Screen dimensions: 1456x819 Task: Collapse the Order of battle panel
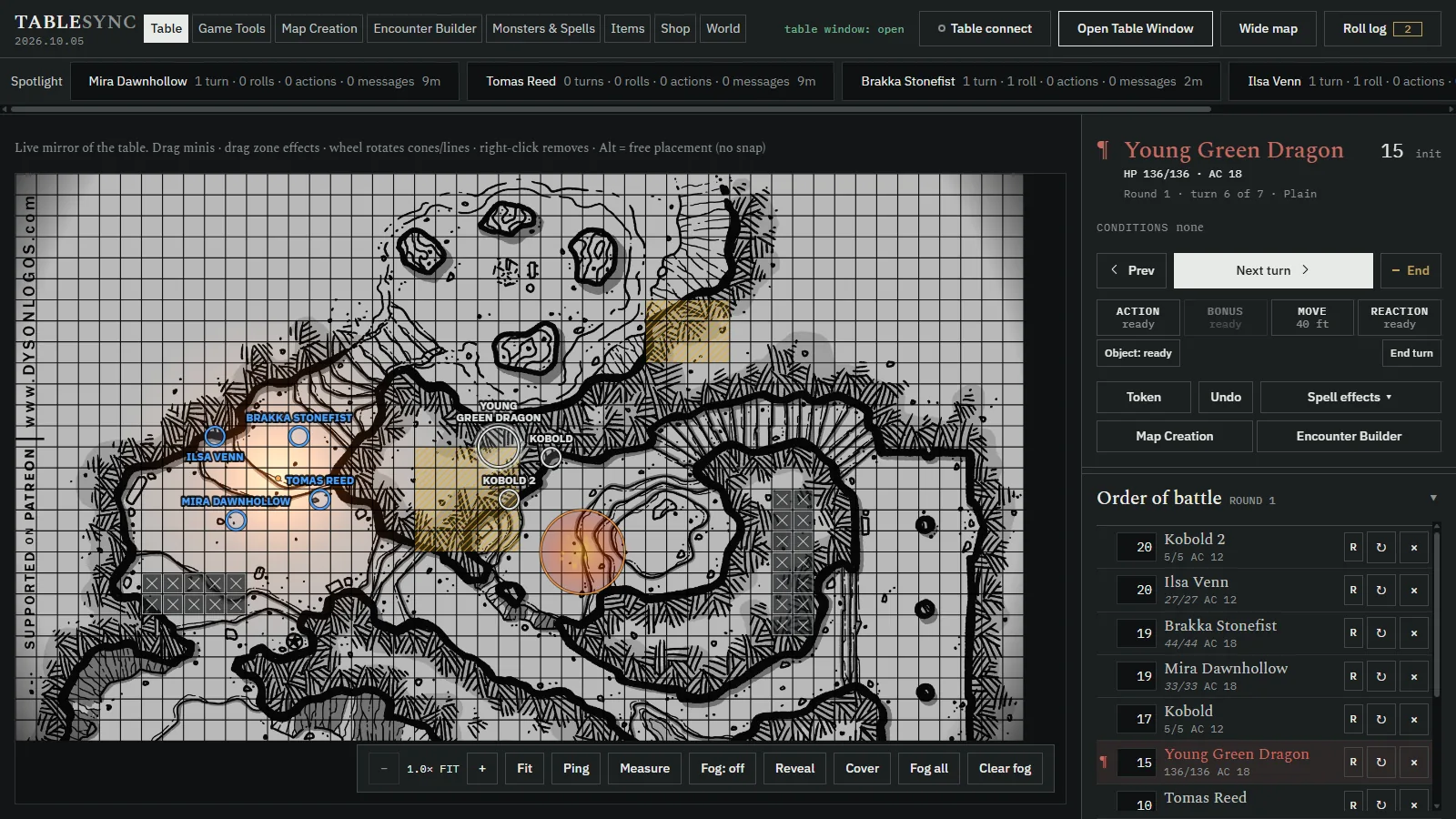coord(1433,498)
